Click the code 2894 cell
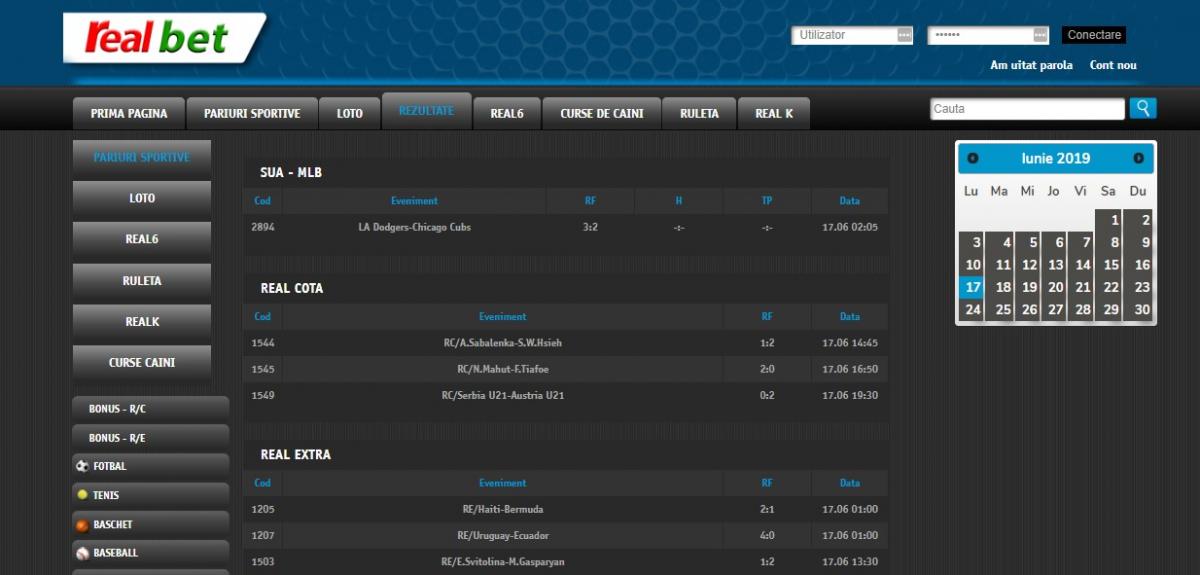Viewport: 1200px width, 575px height. pyautogui.click(x=263, y=227)
